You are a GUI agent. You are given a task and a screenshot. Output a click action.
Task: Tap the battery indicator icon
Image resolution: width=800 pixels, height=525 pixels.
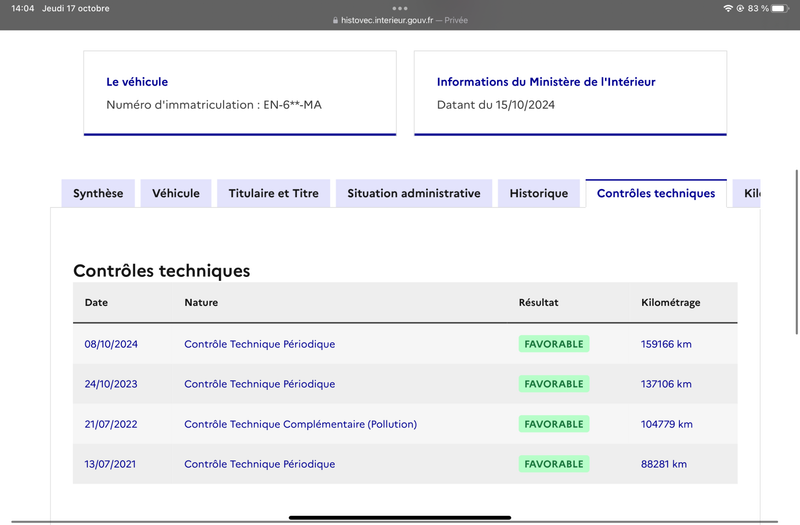(x=780, y=8)
